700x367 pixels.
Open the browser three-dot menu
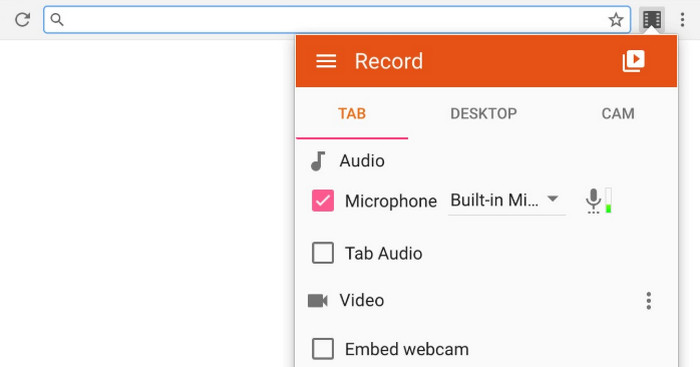(x=682, y=20)
